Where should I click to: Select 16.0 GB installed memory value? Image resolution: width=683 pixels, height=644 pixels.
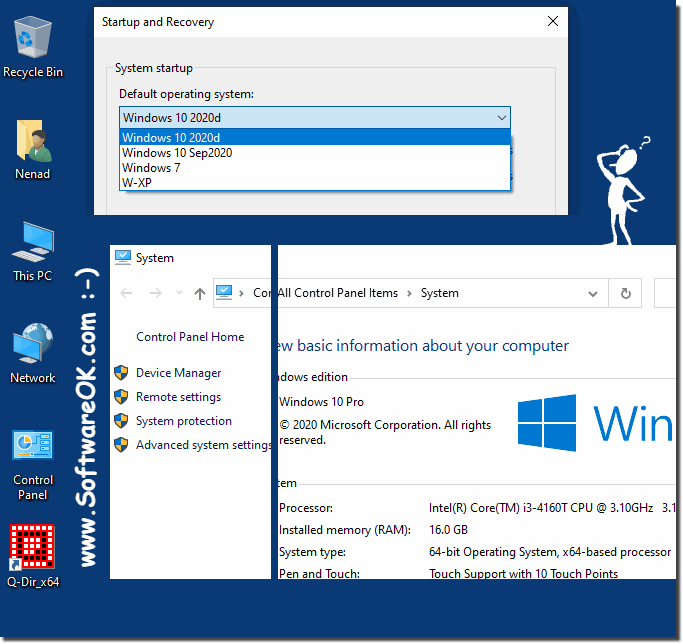click(448, 530)
